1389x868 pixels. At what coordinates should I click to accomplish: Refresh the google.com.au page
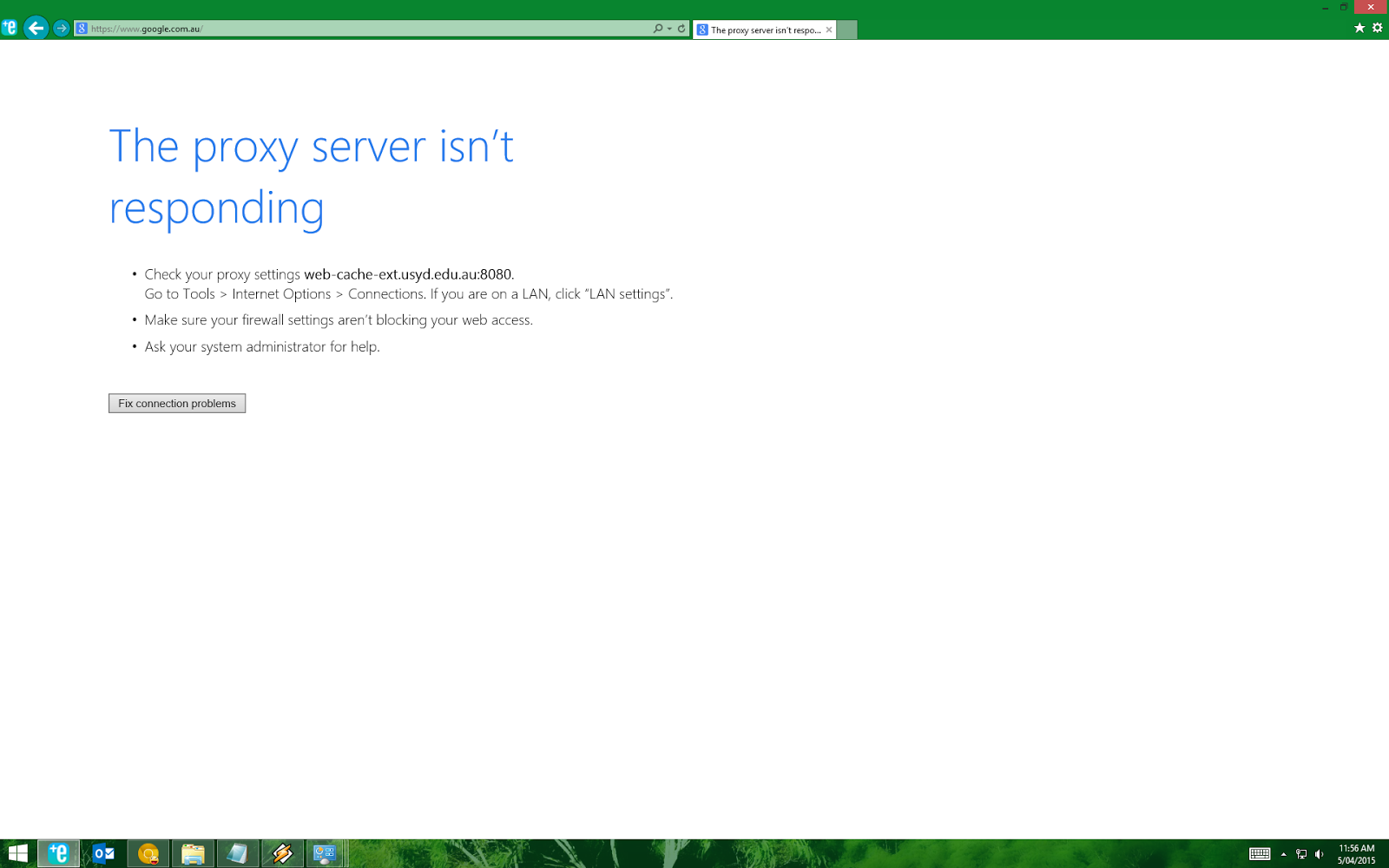(680, 27)
